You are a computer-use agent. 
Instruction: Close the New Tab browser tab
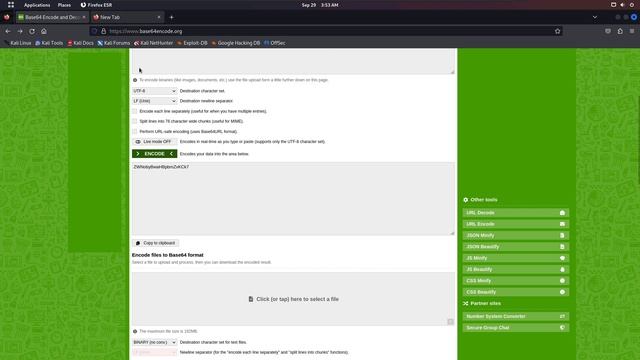point(159,17)
